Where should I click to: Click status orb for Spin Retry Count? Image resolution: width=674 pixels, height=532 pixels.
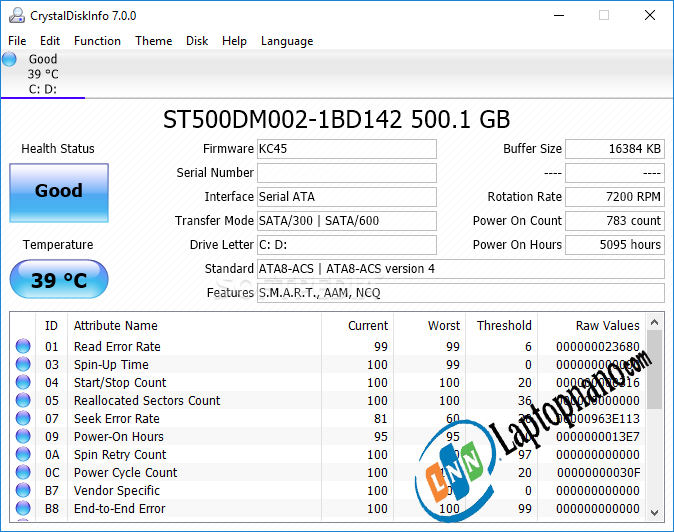pyautogui.click(x=23, y=455)
